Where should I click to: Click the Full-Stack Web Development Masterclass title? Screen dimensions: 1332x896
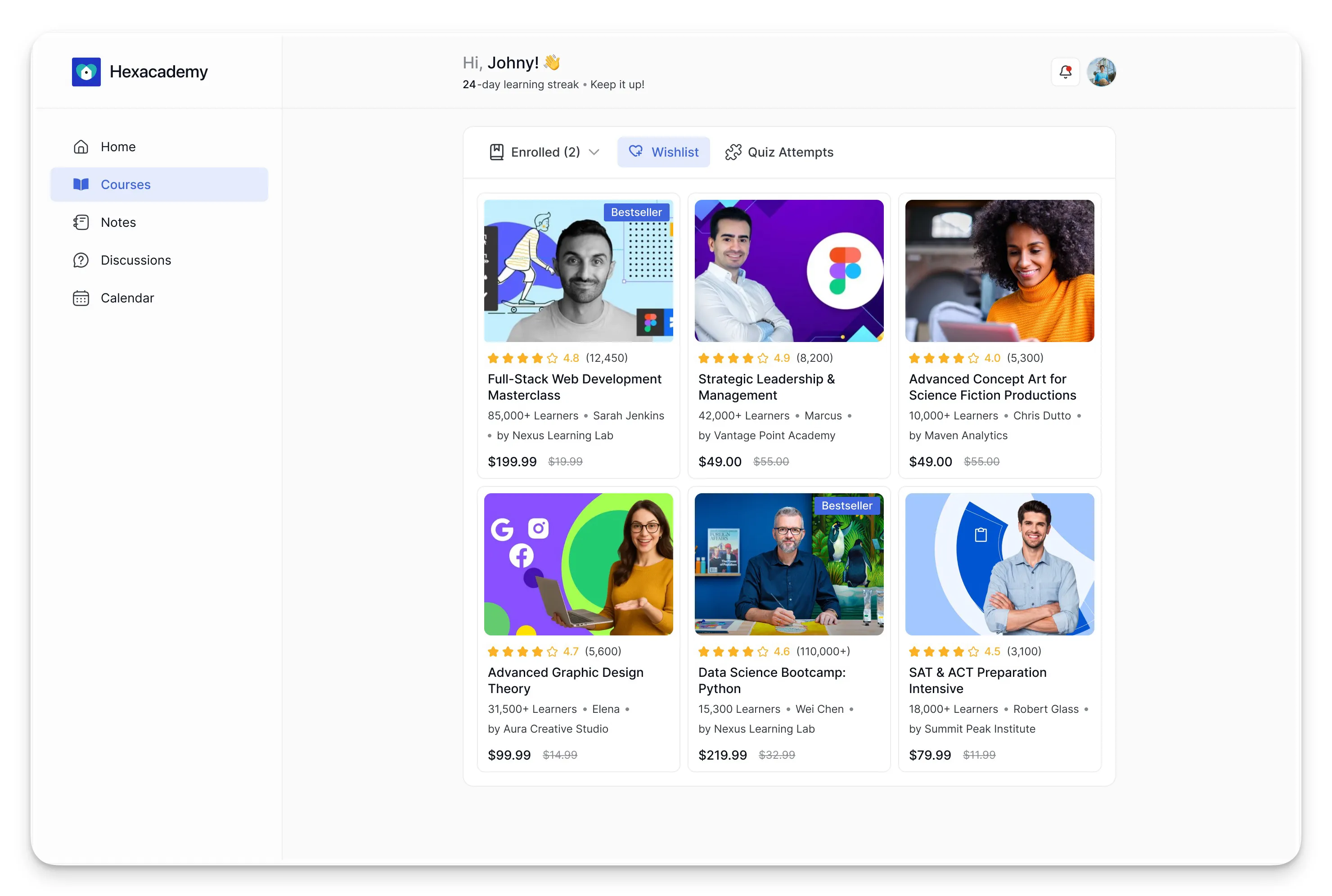pyautogui.click(x=574, y=387)
